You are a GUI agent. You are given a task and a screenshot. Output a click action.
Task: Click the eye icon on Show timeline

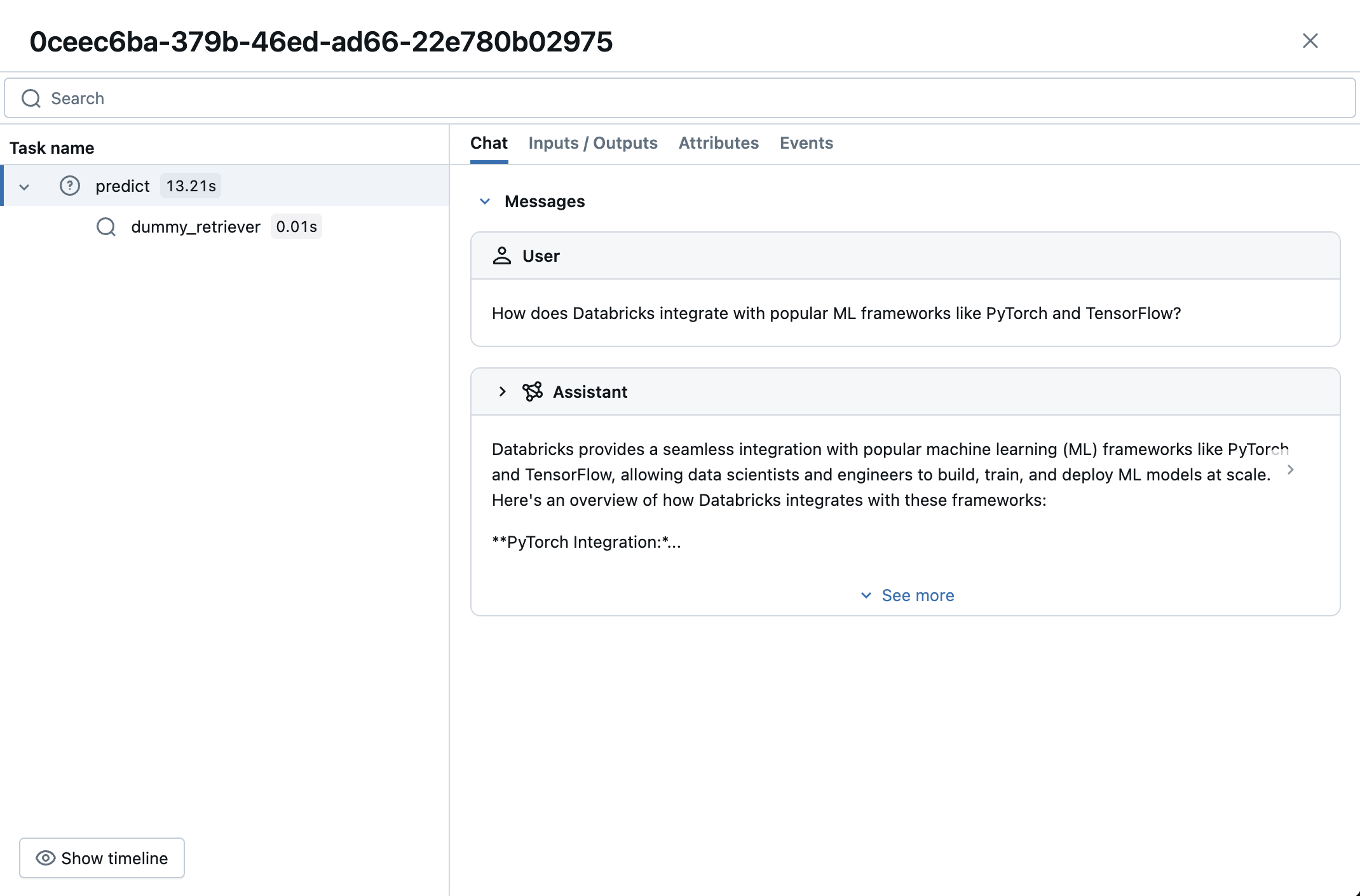click(x=45, y=859)
